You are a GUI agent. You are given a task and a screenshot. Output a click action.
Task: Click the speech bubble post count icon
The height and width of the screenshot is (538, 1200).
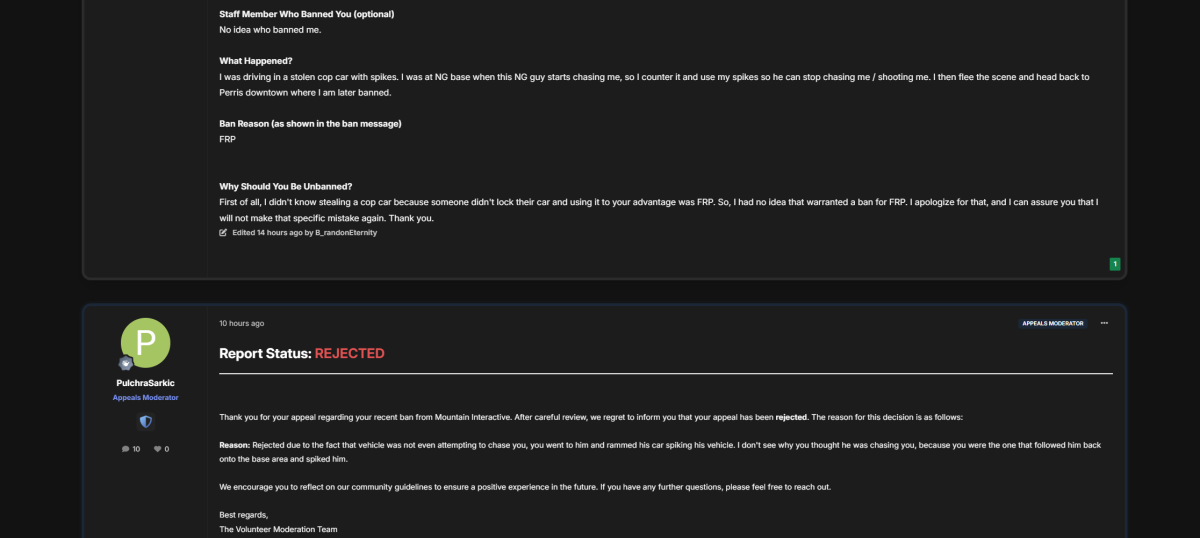pos(125,449)
